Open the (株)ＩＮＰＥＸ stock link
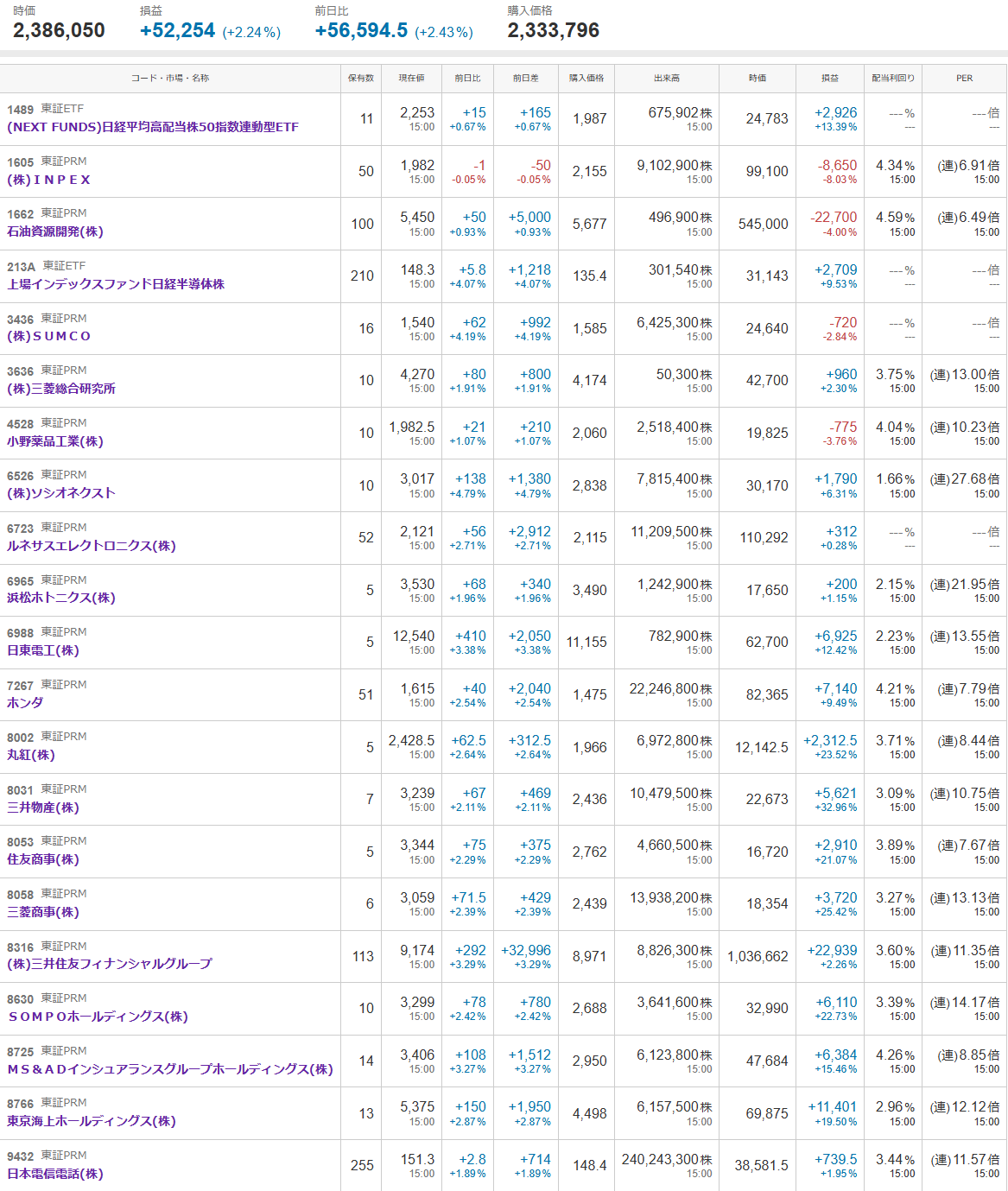The width and height of the screenshot is (1008, 1191). click(x=49, y=180)
